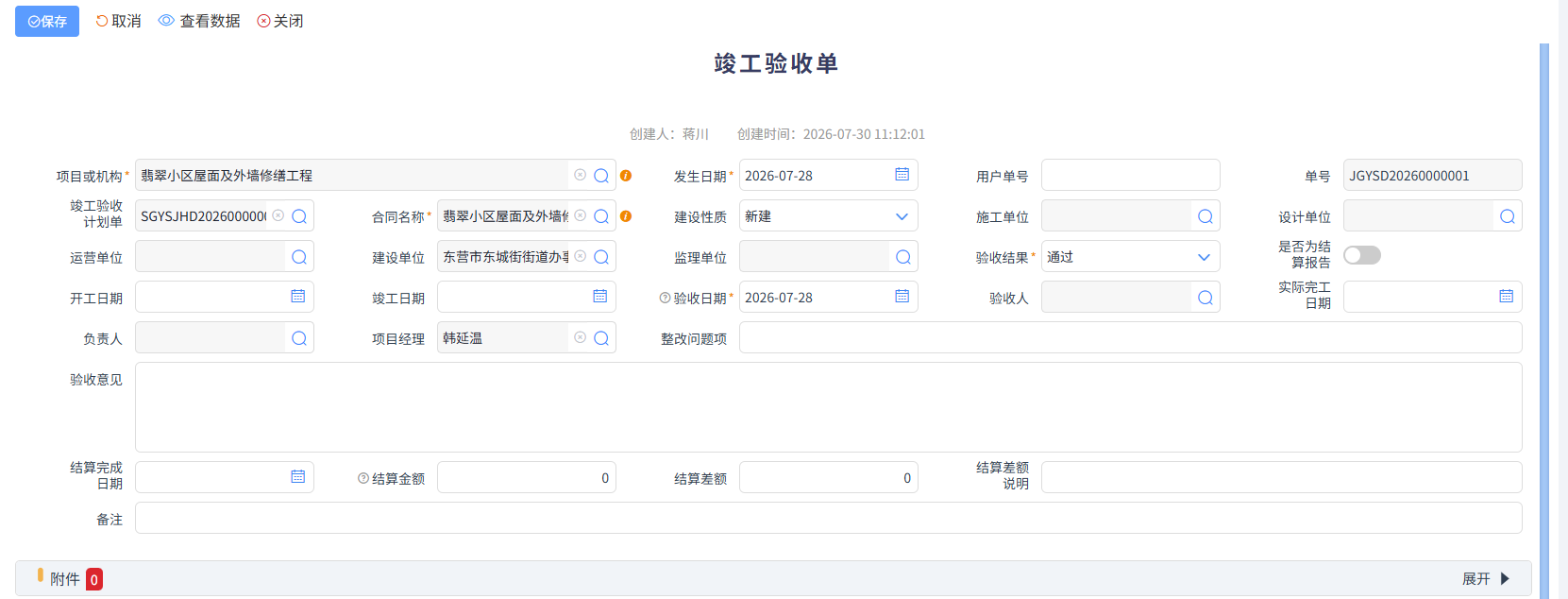
Task: Open search lookup for 项目或机构
Action: click(x=601, y=176)
